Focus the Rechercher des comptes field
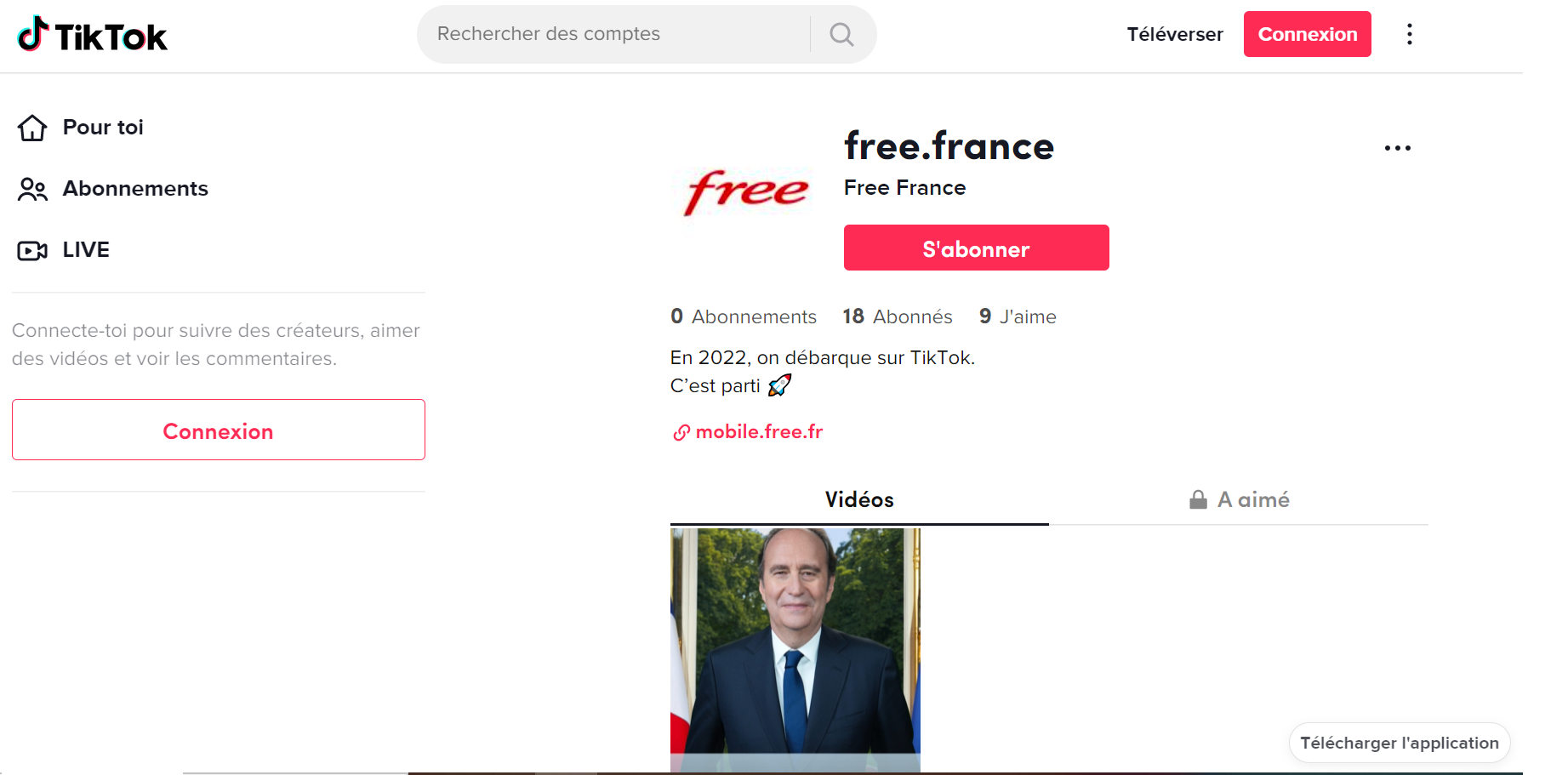The image size is (1568, 775). pos(613,34)
